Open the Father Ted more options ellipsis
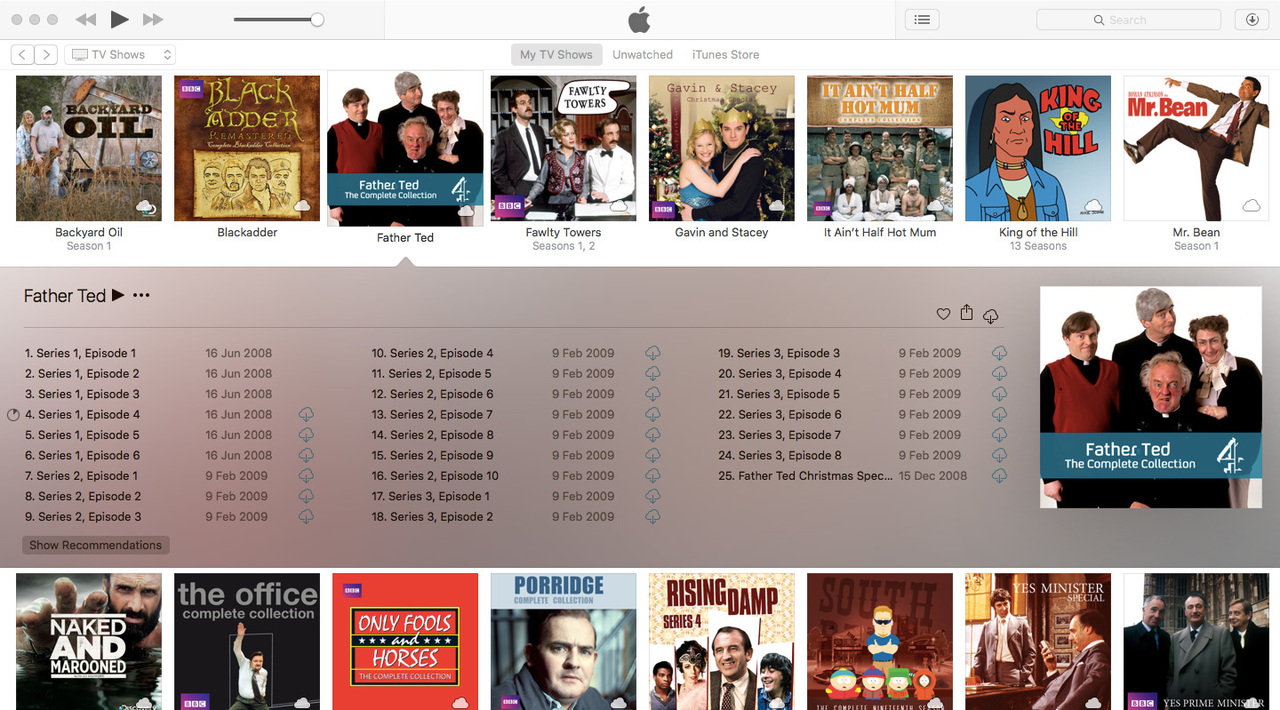Viewport: 1280px width, 710px height. pos(141,296)
